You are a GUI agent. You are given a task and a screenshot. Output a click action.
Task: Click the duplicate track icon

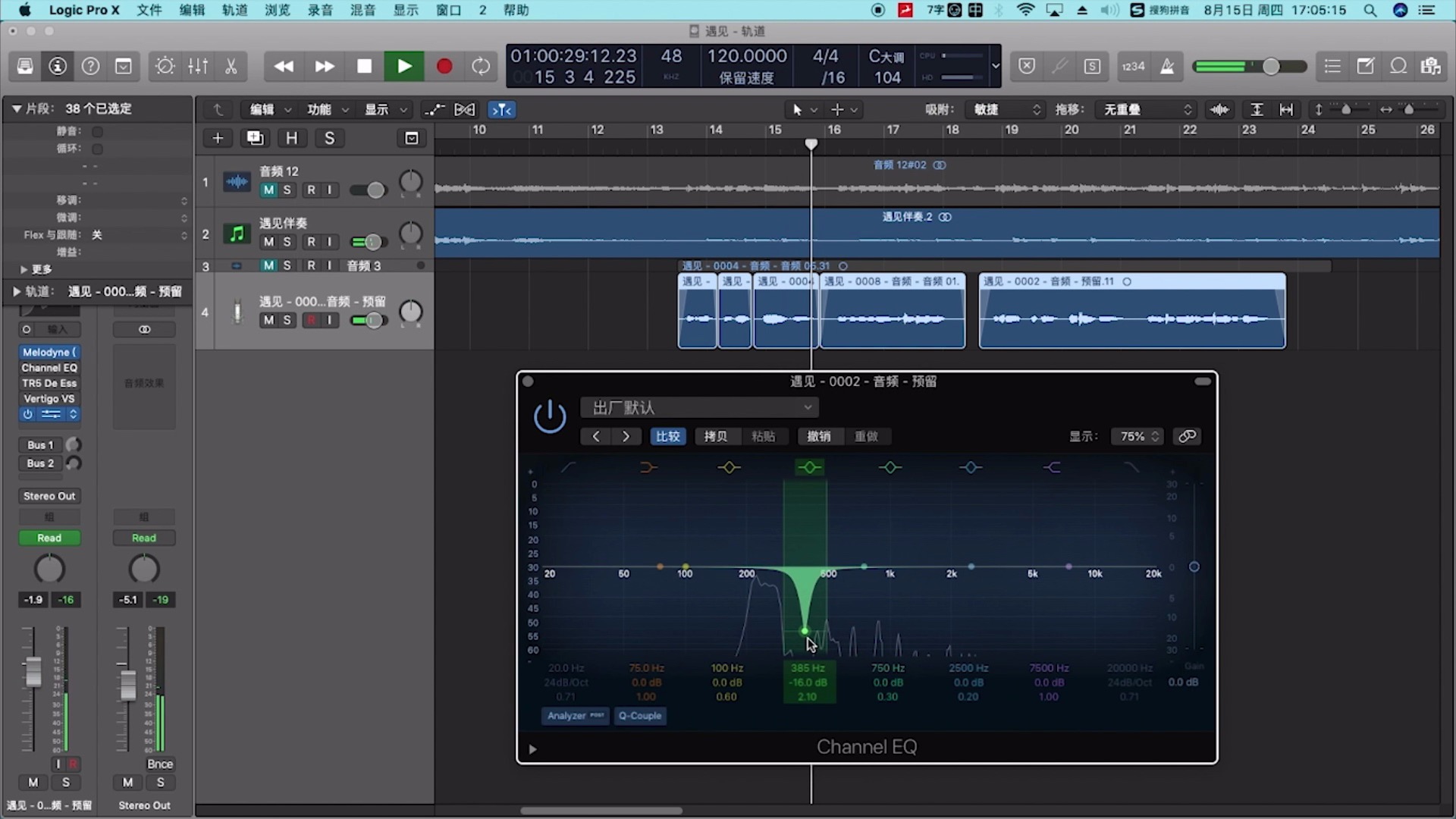tap(255, 138)
